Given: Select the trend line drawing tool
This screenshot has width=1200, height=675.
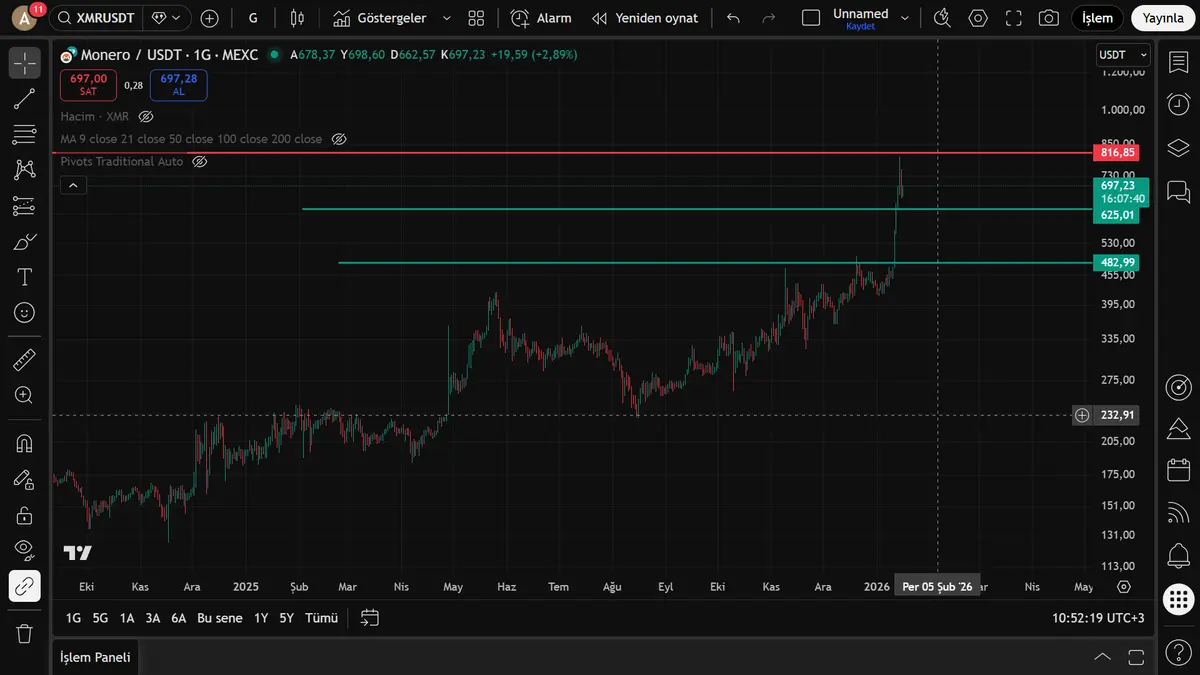Looking at the screenshot, I should point(24,98).
